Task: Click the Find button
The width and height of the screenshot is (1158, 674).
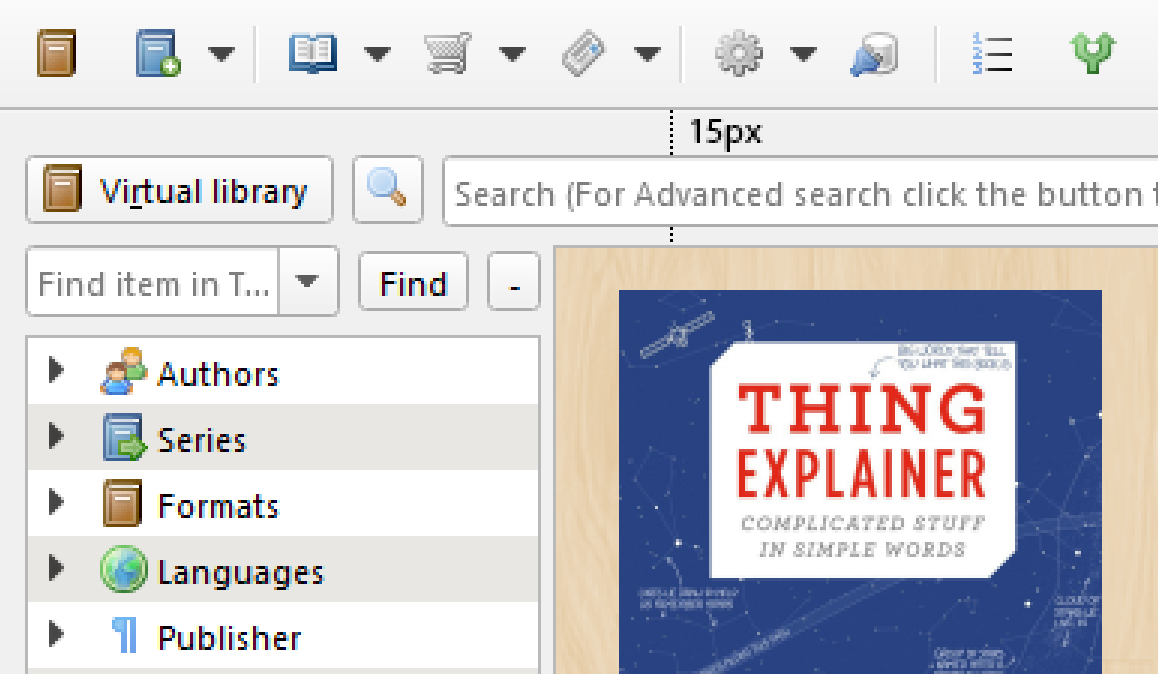Action: [x=414, y=282]
